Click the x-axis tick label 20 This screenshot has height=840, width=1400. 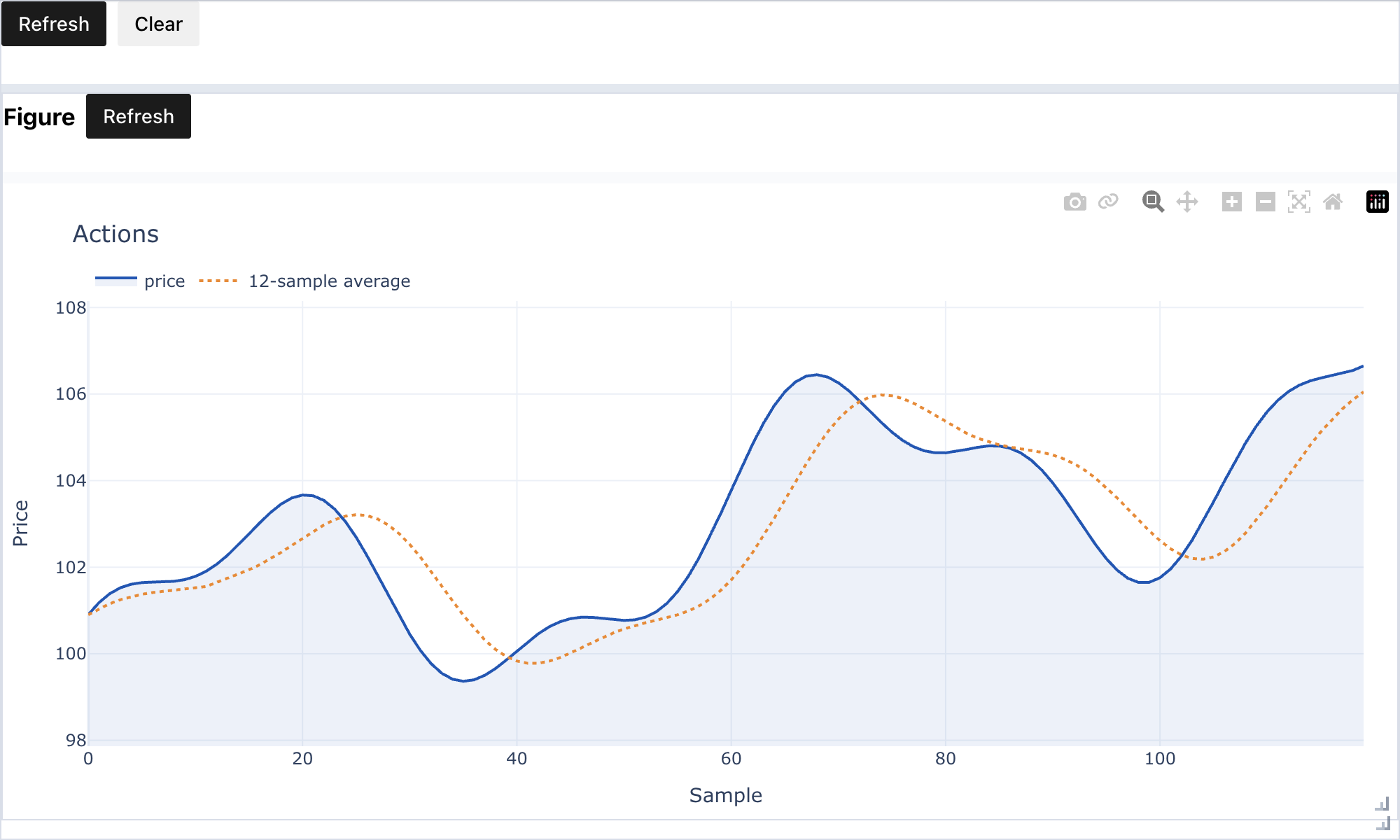pos(302,759)
